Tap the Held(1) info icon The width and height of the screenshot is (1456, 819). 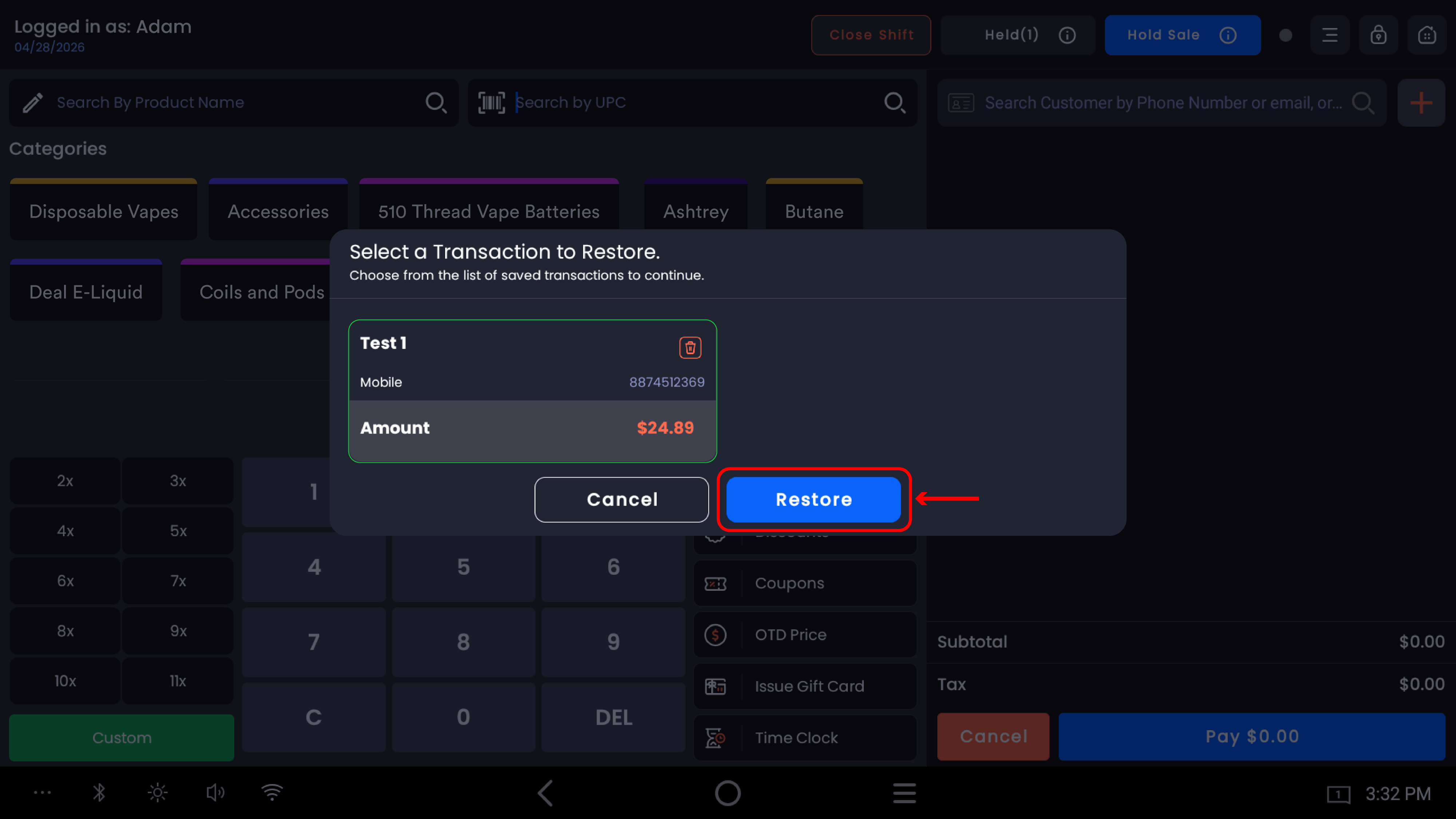1067,35
